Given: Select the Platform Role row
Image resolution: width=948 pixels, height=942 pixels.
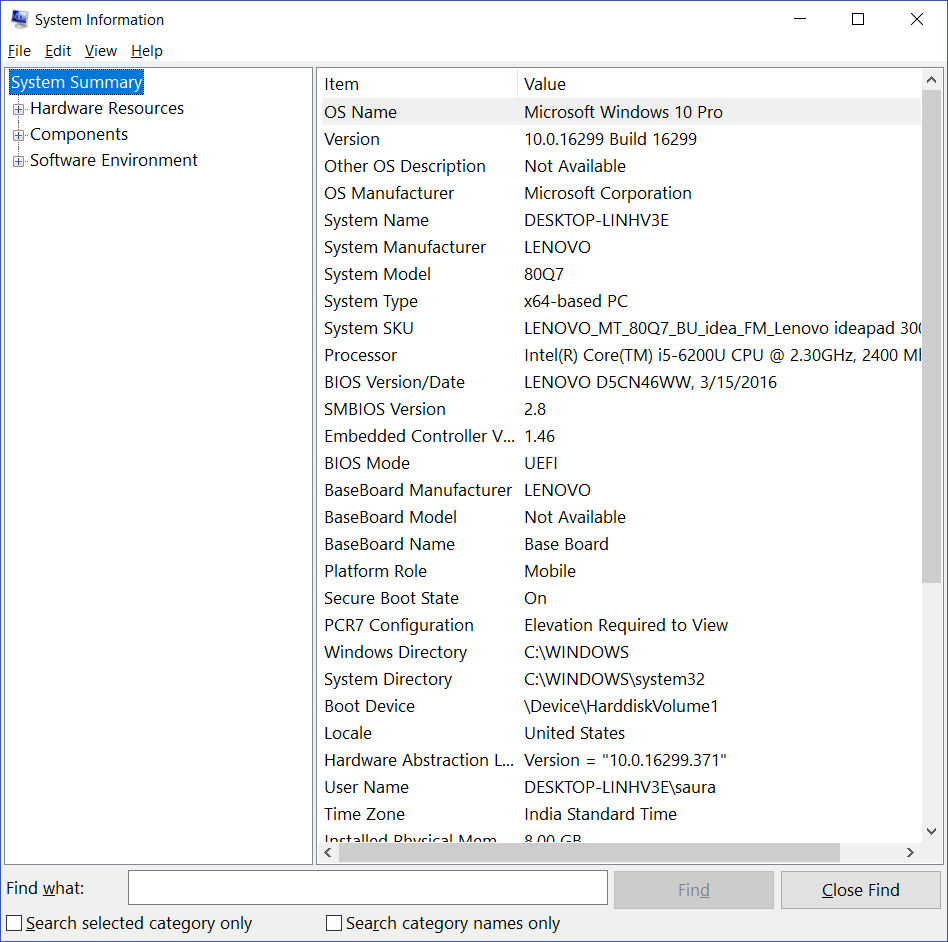Looking at the screenshot, I should pos(621,571).
